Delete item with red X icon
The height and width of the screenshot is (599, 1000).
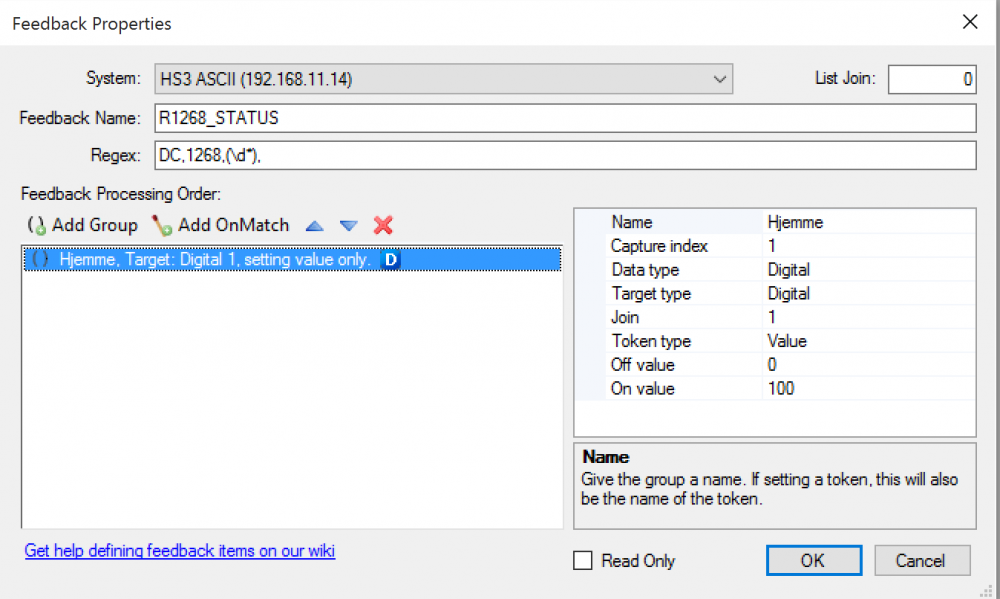pyautogui.click(x=383, y=225)
